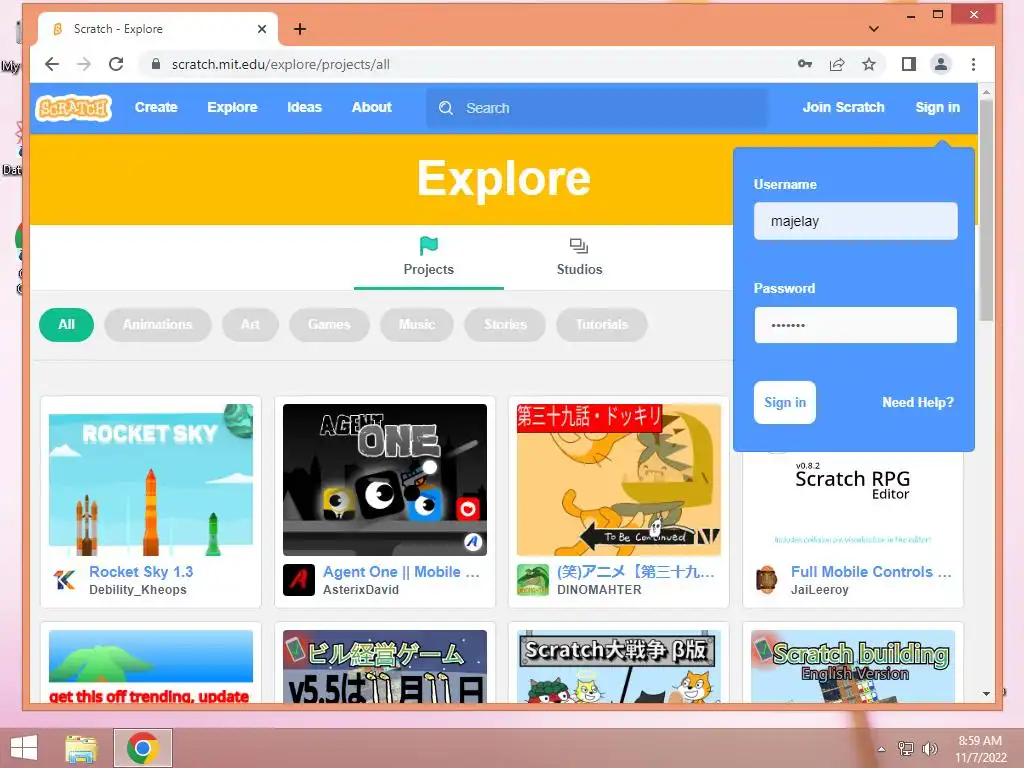Click the Debility_Kheops author name
This screenshot has width=1024, height=768.
[x=138, y=590]
